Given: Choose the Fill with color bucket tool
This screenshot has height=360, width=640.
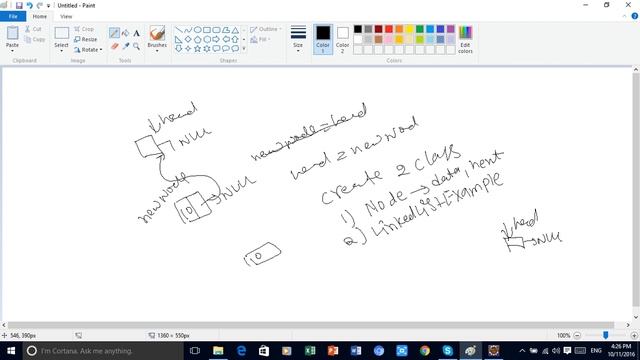Looking at the screenshot, I should coord(126,33).
